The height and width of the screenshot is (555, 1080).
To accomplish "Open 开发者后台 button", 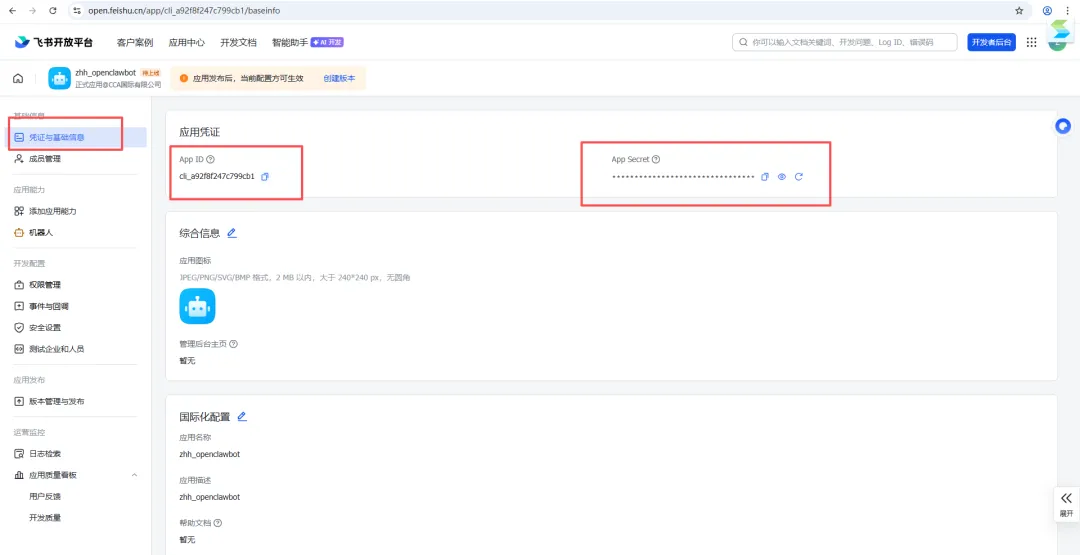I will [992, 42].
